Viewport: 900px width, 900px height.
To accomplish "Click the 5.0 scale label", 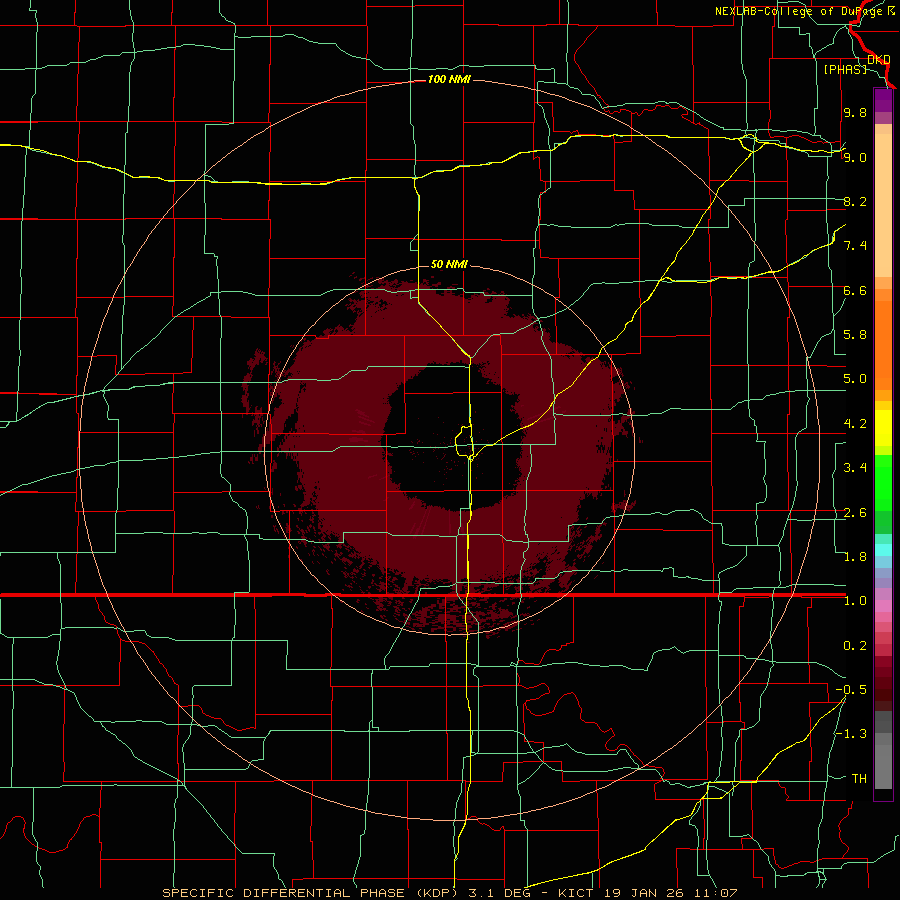I will [855, 379].
